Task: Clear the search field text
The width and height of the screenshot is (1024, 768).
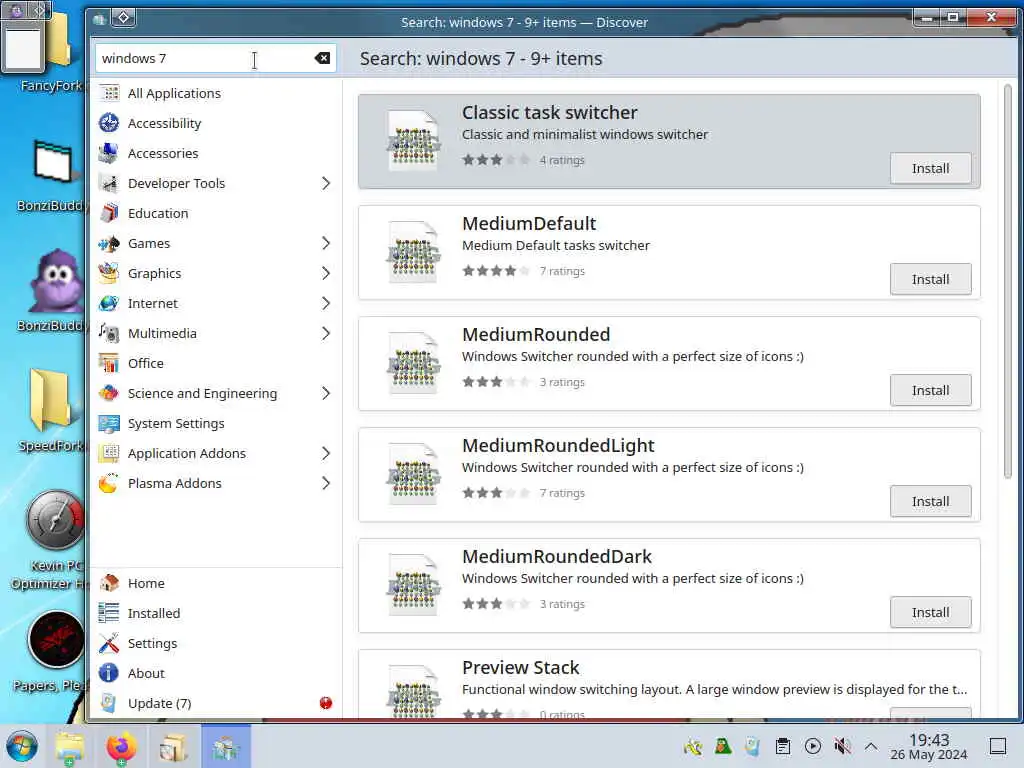Action: [x=322, y=58]
